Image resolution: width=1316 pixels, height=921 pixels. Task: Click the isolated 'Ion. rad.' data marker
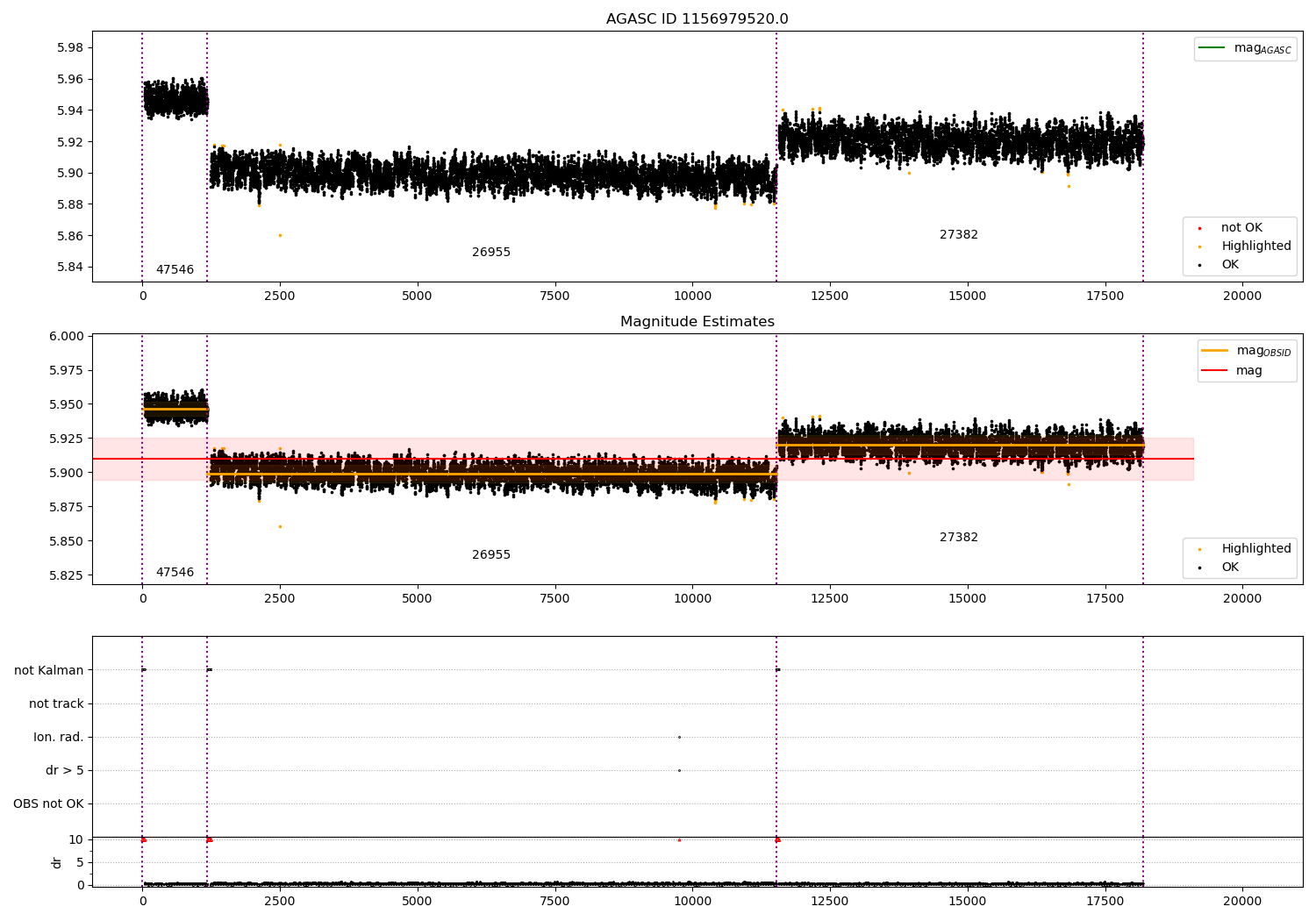679,737
